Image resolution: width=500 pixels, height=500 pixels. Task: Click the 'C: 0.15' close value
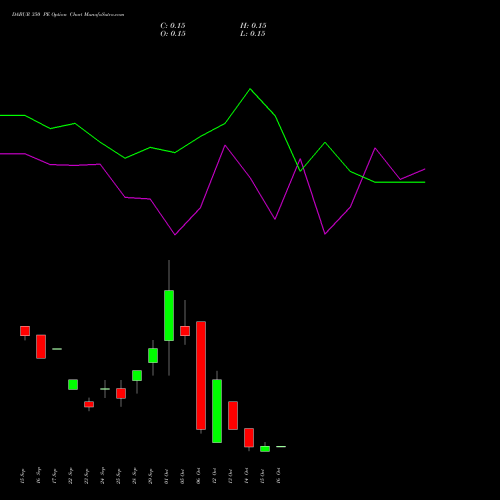pyautogui.click(x=173, y=26)
